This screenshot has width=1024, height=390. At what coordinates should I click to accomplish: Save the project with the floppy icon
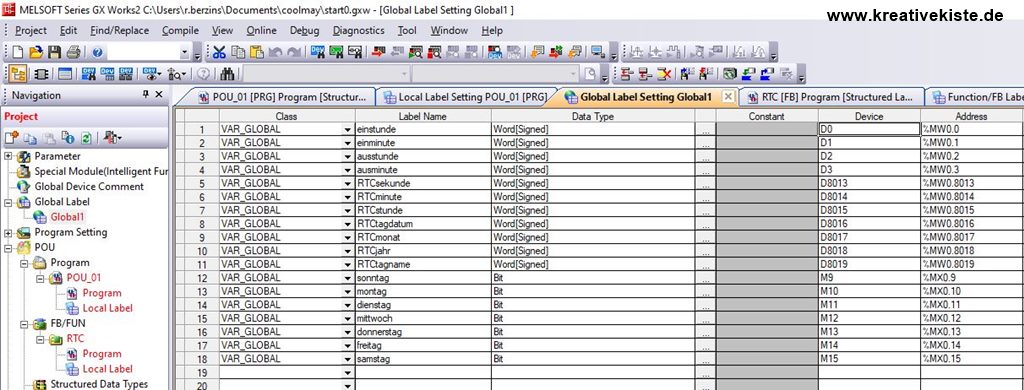pyautogui.click(x=54, y=52)
